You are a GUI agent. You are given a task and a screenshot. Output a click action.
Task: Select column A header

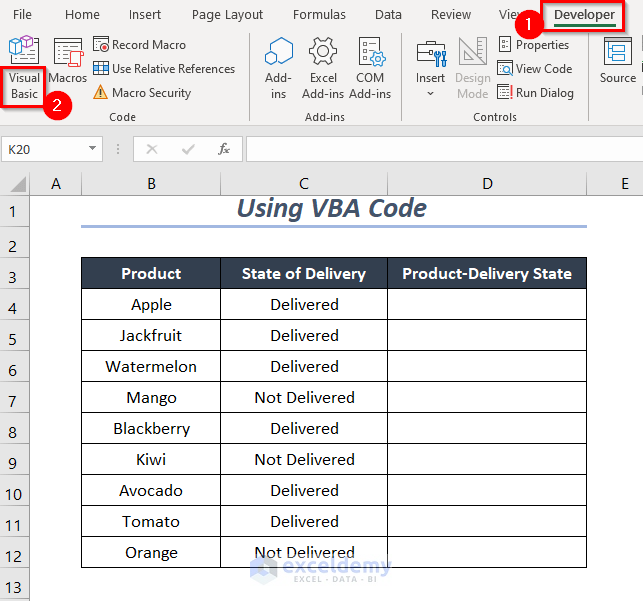coord(56,184)
